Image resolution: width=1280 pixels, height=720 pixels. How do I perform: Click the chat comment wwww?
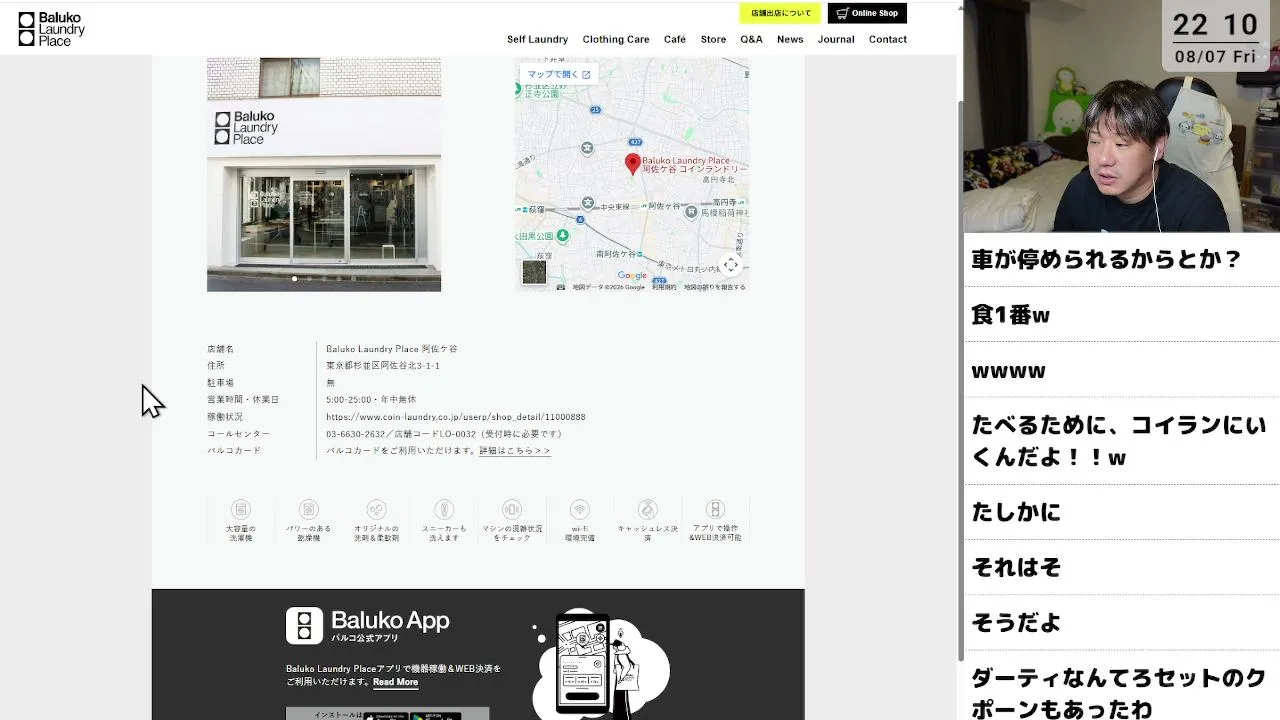tap(1008, 371)
